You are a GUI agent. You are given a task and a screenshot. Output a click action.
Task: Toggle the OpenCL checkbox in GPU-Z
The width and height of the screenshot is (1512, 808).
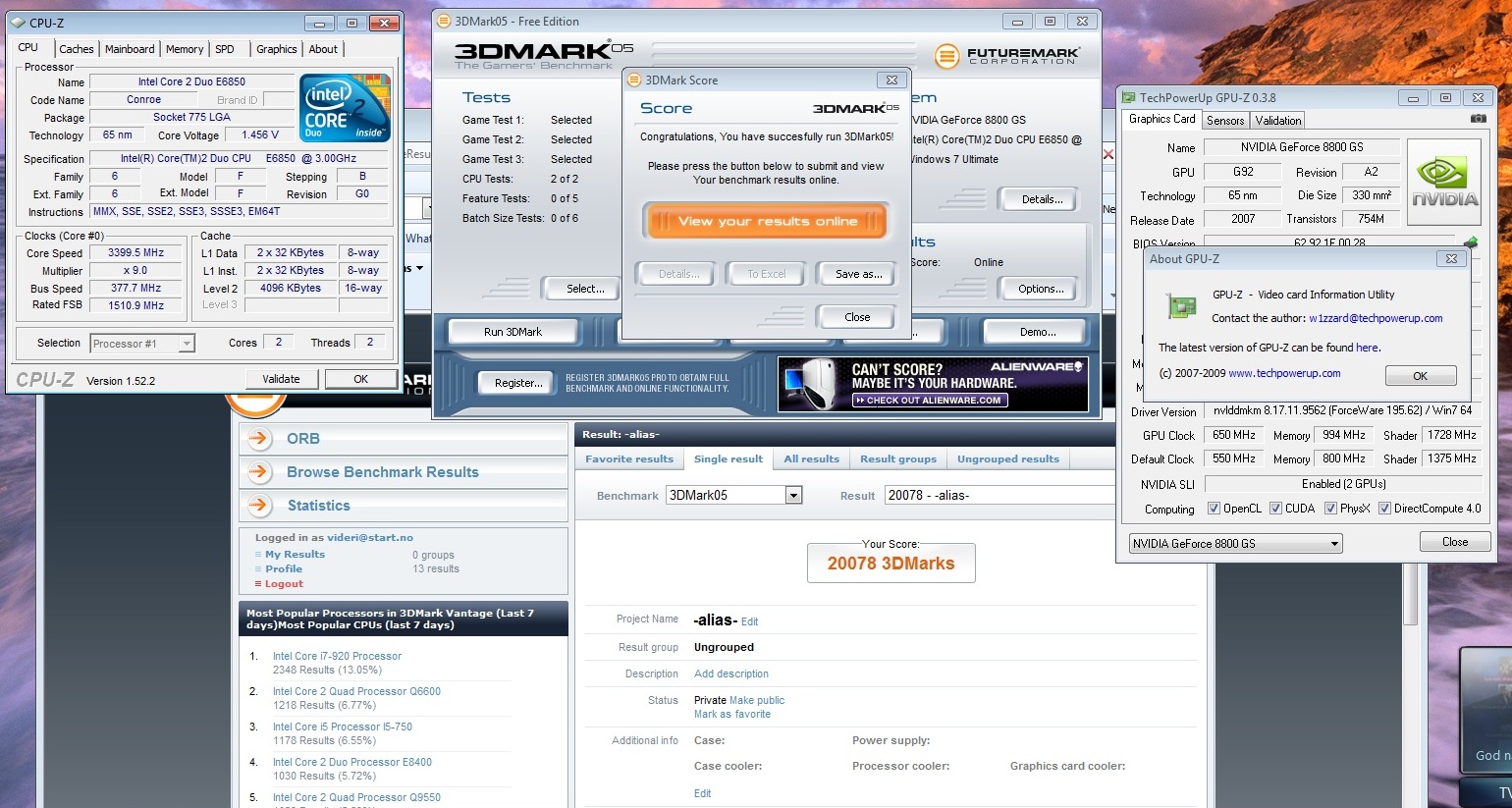tap(1214, 509)
